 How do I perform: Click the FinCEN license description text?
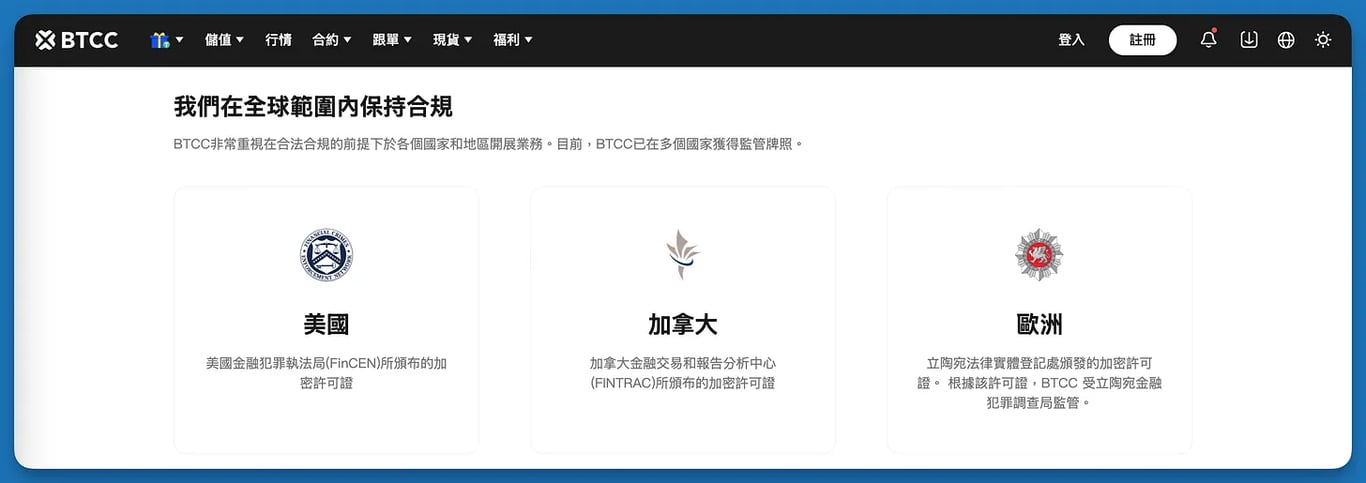tap(326, 373)
